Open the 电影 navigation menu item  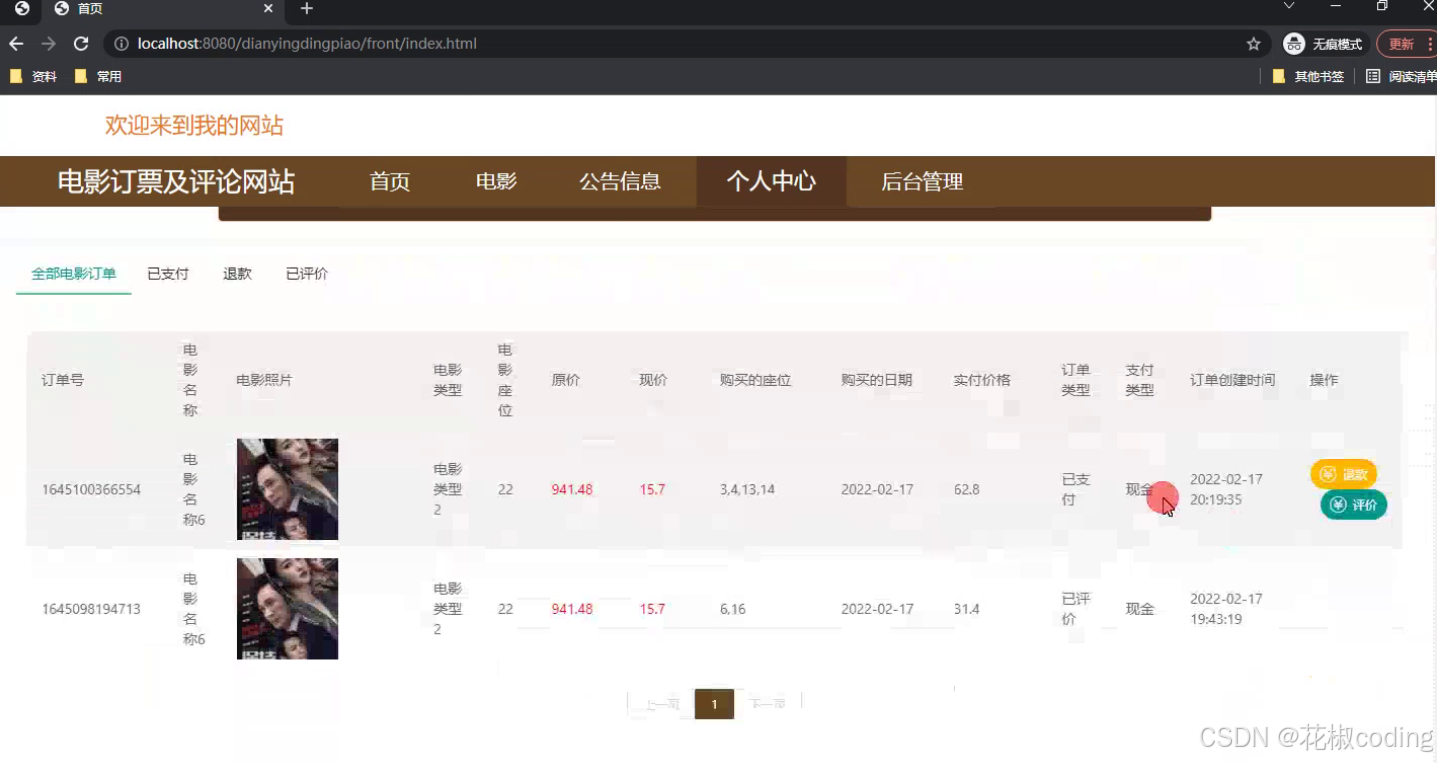tap(496, 181)
